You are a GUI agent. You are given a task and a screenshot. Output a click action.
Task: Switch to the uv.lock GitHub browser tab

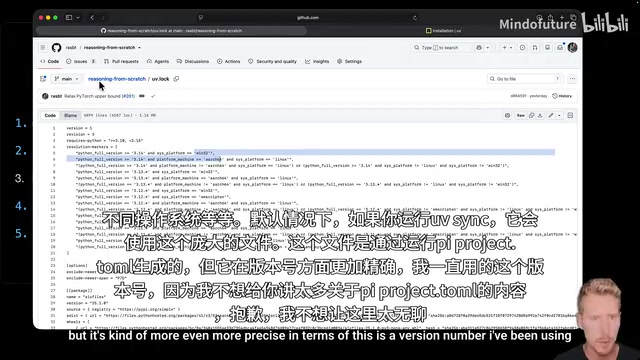click(x=171, y=31)
